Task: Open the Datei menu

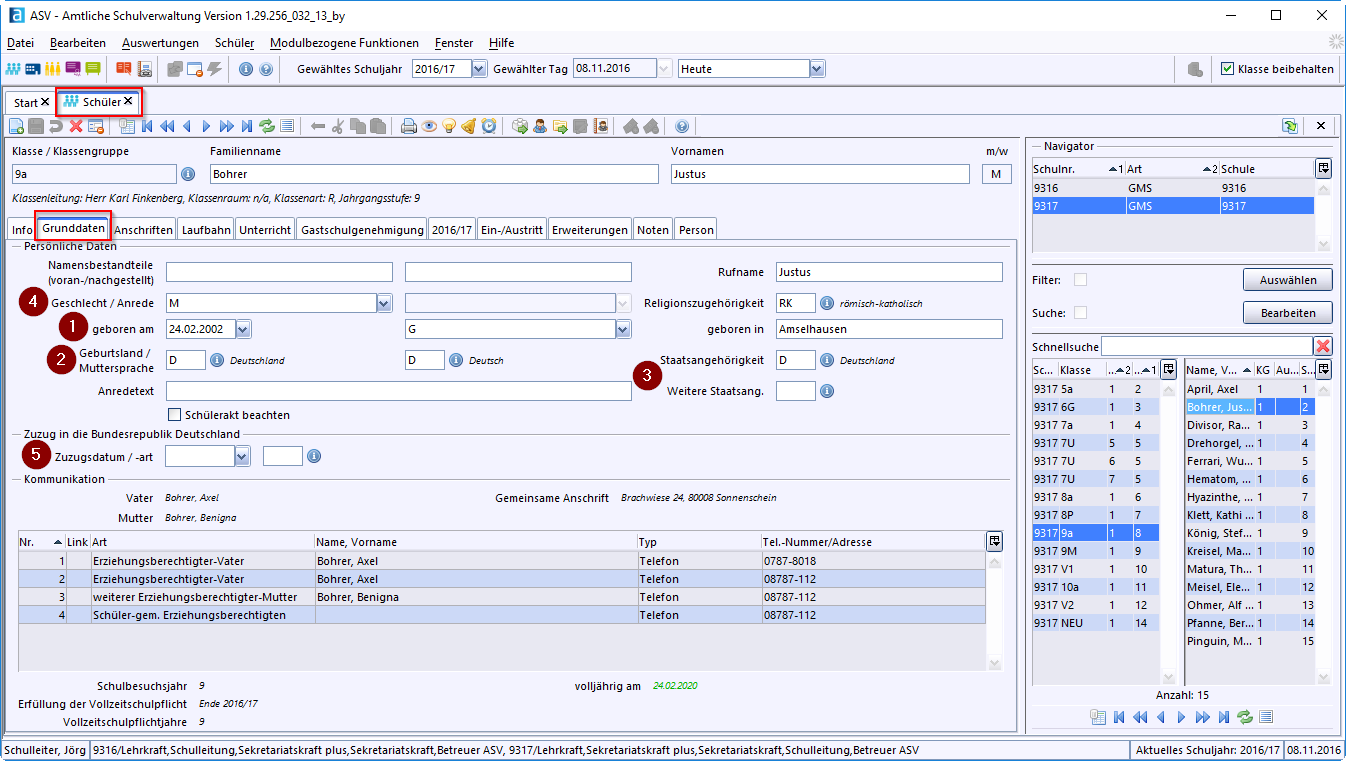Action: 20,43
